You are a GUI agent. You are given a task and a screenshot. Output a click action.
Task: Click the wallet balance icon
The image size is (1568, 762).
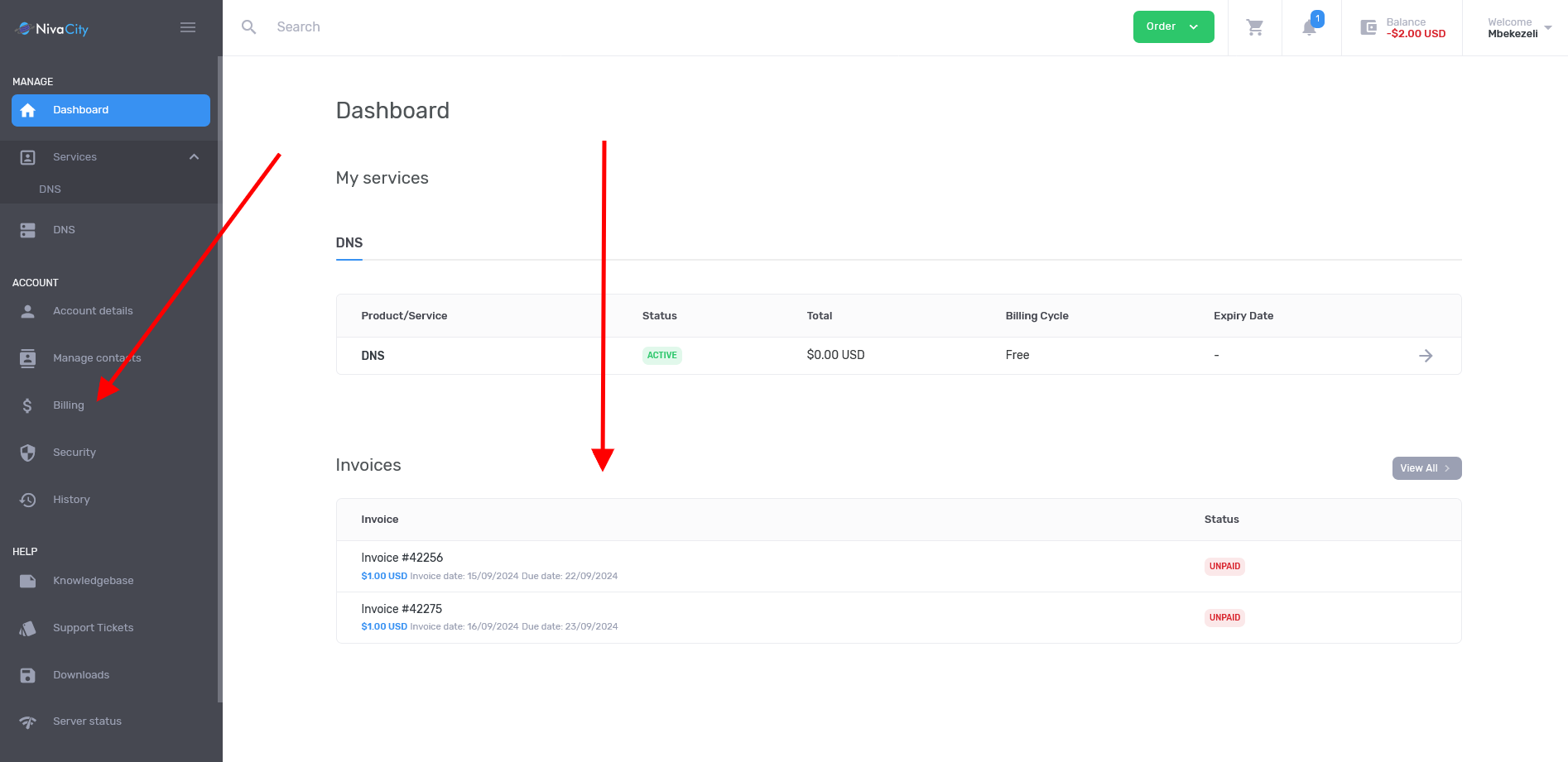pos(1368,27)
